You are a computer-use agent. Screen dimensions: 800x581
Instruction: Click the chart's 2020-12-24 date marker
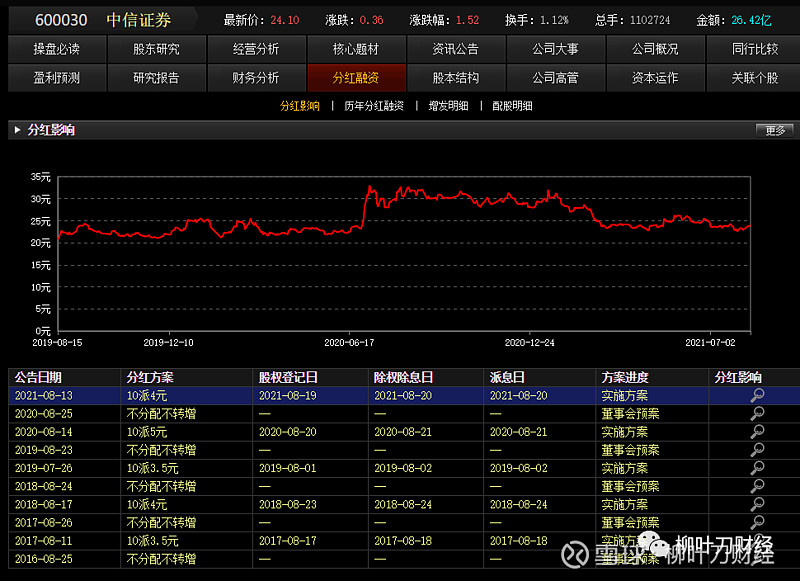pyautogui.click(x=530, y=343)
